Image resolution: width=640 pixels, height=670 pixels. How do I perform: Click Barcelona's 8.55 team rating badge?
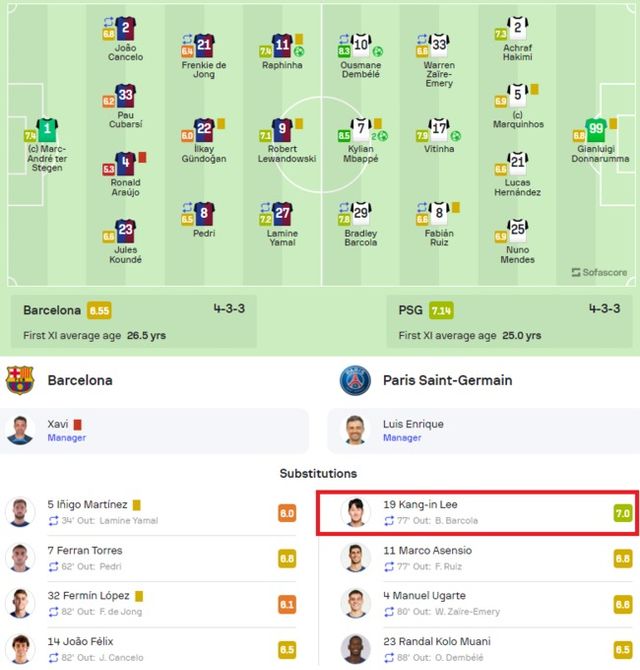click(x=99, y=310)
